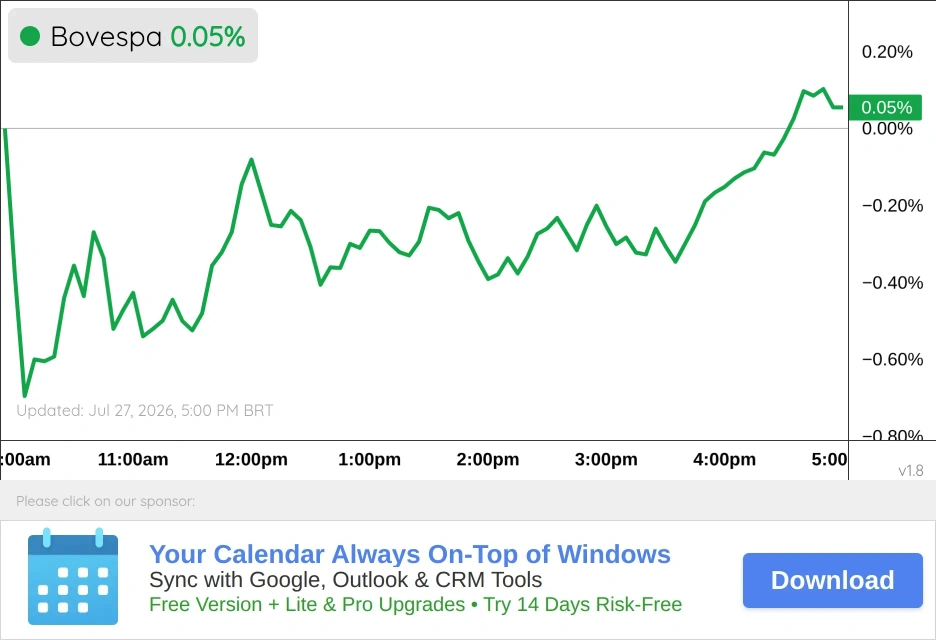Viewport: 936px width, 640px height.
Task: Click the 2:00pm time axis label
Action: pyautogui.click(x=488, y=459)
